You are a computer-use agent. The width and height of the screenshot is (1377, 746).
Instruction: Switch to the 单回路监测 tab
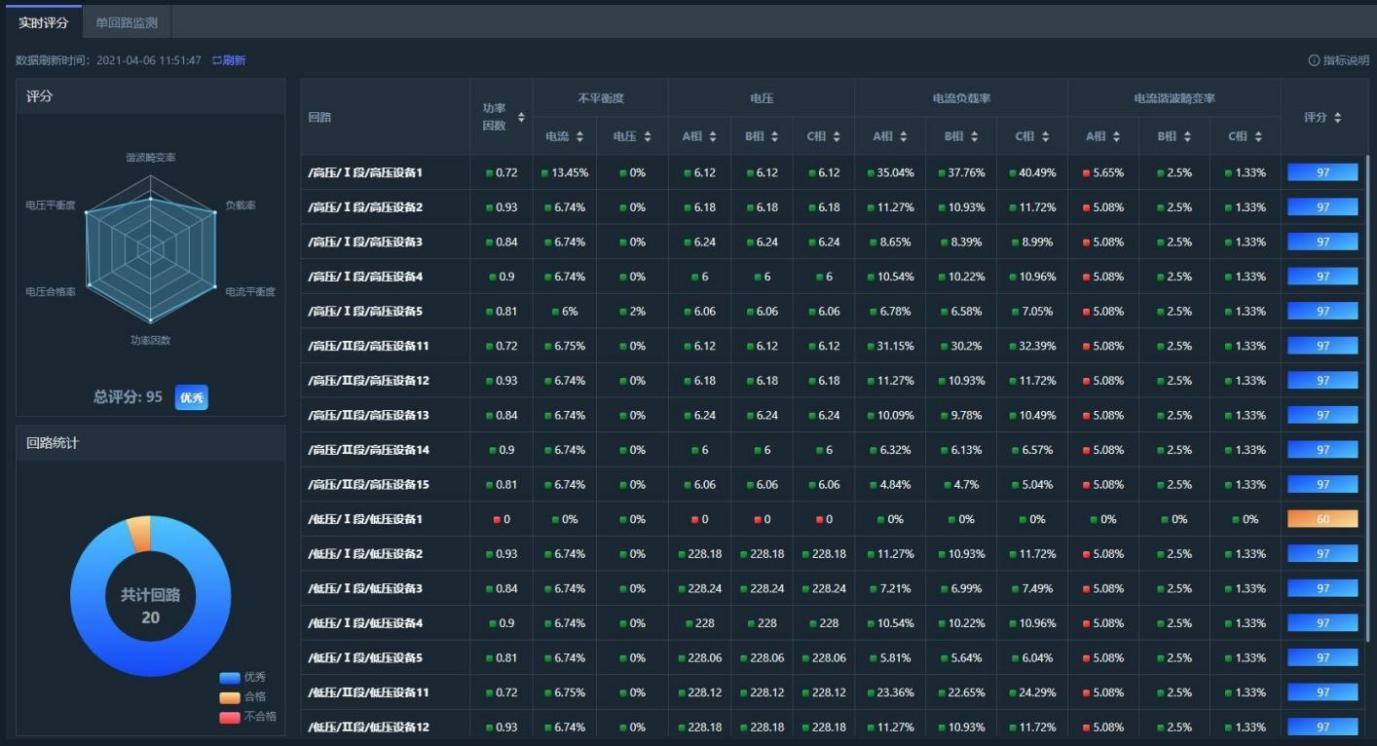[126, 22]
